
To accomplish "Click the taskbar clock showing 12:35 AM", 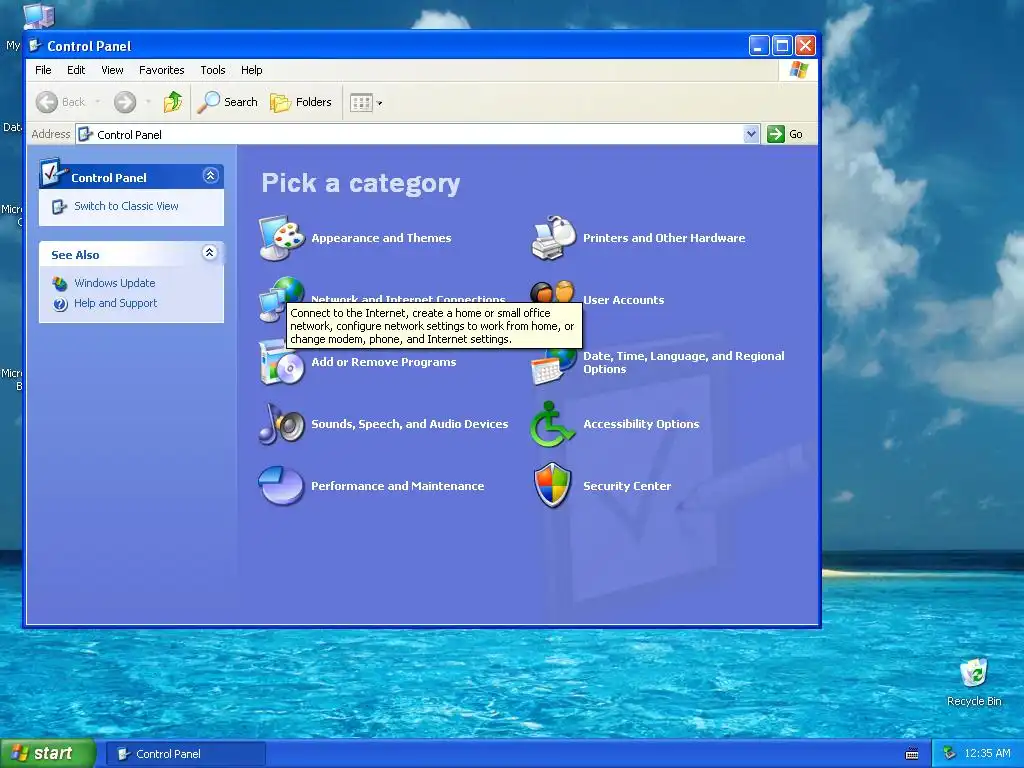I will click(987, 754).
